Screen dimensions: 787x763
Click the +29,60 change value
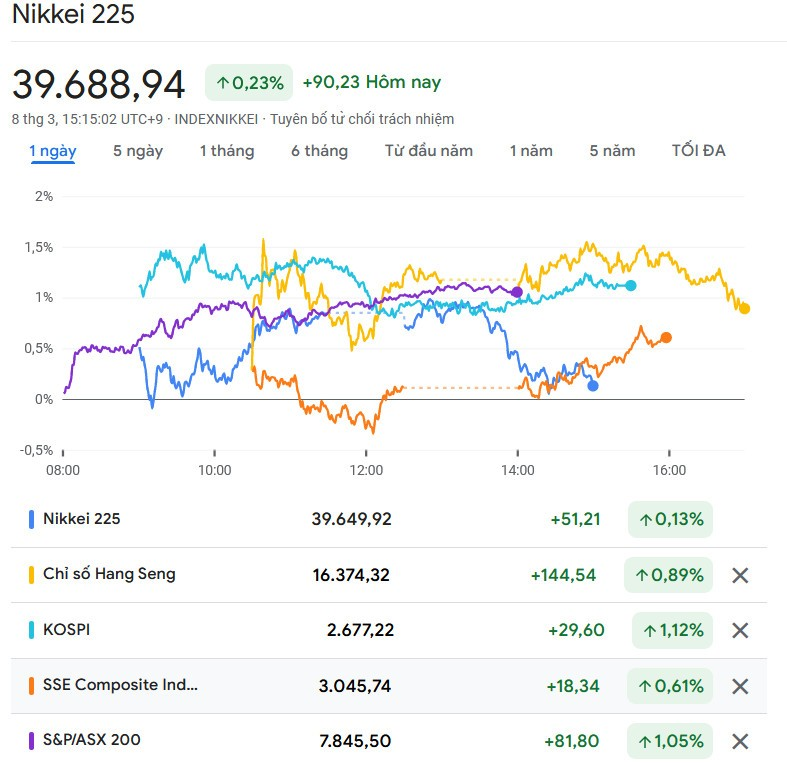pos(576,630)
